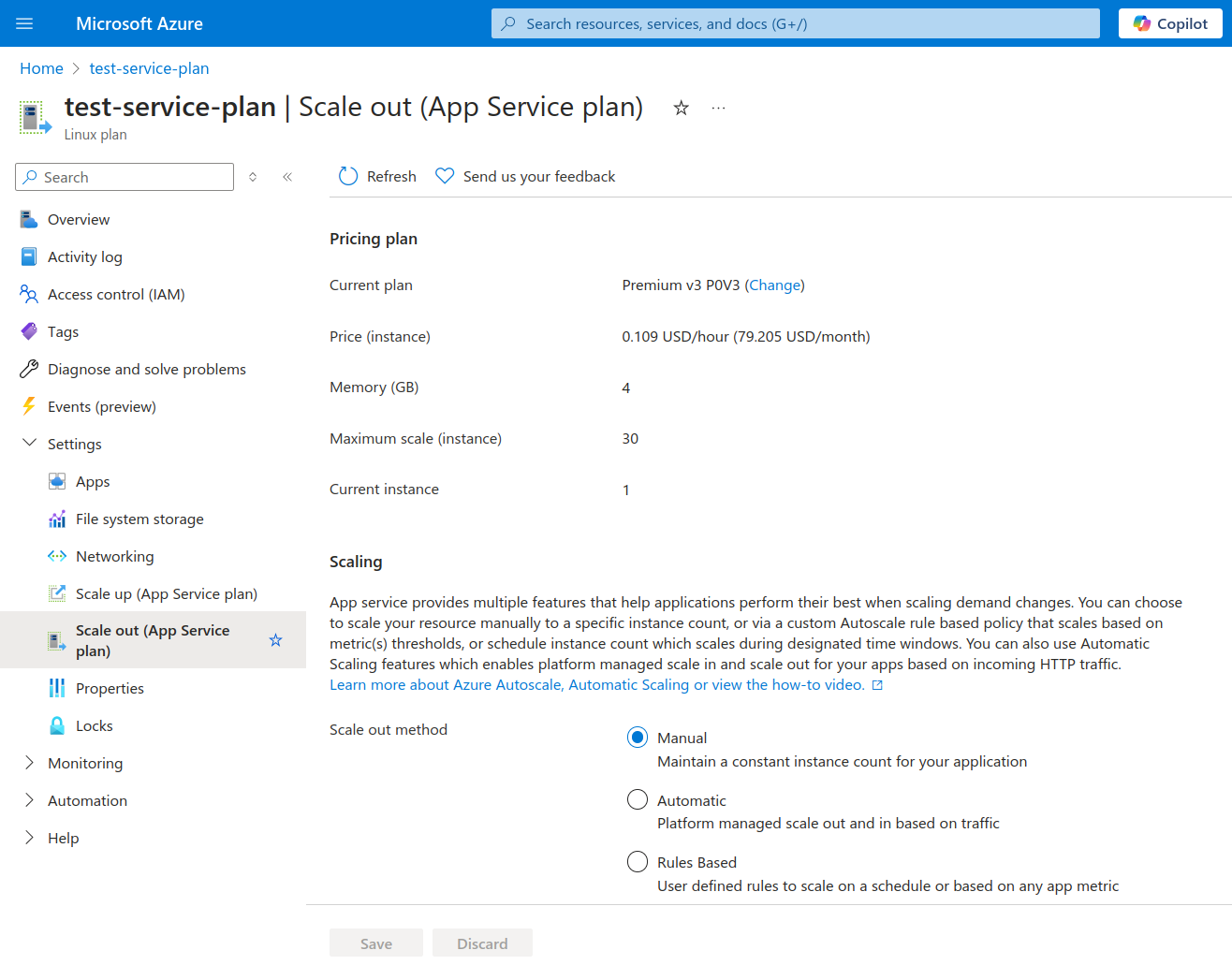Click the Save button

tap(376, 943)
